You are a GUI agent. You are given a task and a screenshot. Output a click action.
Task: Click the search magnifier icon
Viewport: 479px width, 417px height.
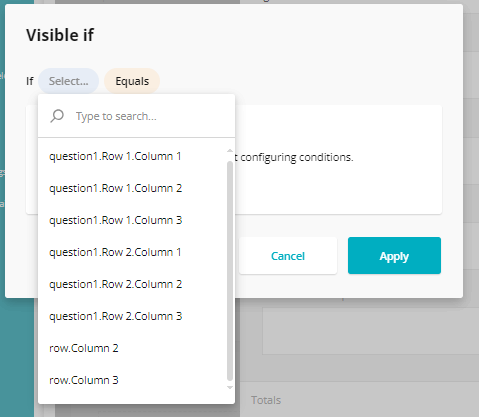coord(57,116)
